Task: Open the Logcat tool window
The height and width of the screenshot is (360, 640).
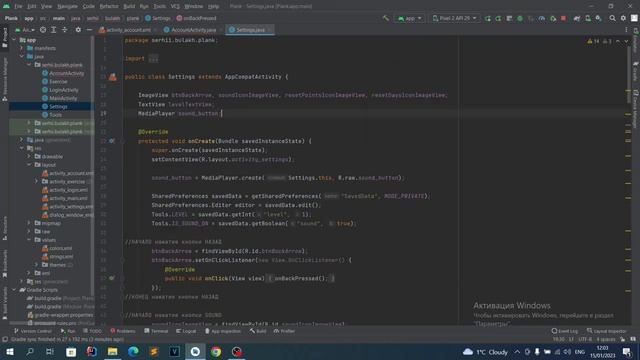Action: coord(186,331)
